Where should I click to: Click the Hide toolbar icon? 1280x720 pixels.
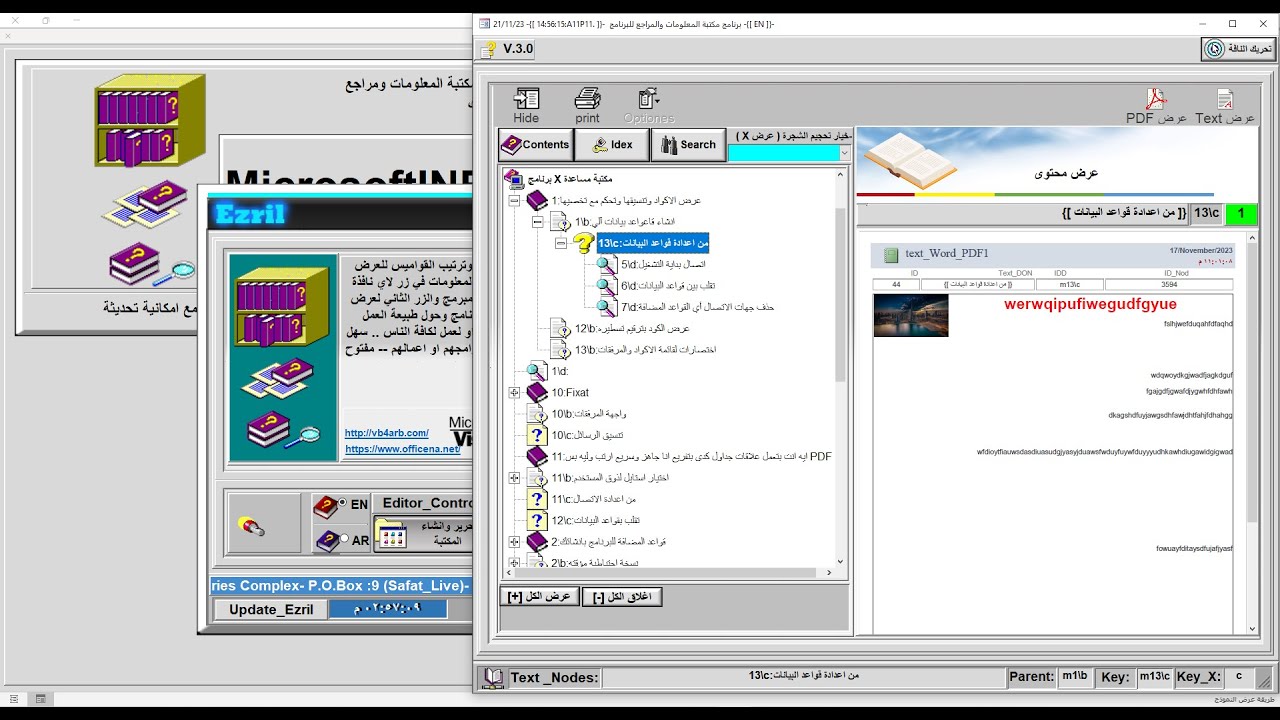click(526, 98)
